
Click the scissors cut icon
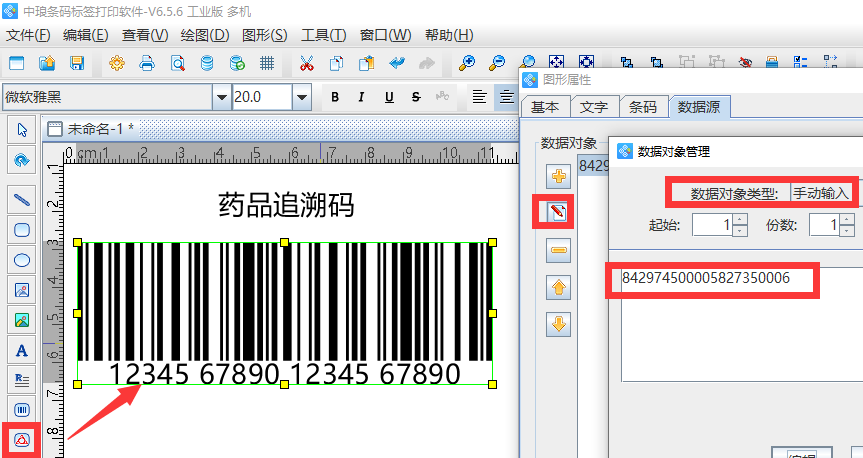(307, 63)
